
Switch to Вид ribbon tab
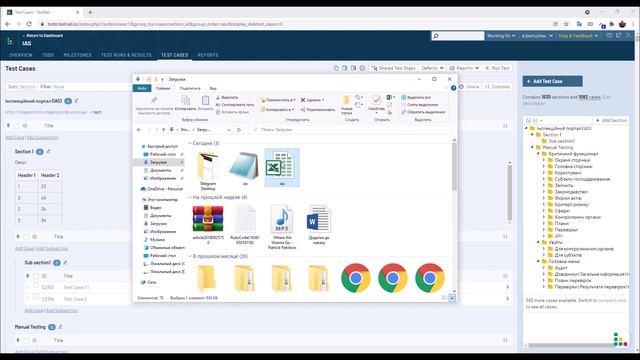pyautogui.click(x=213, y=88)
